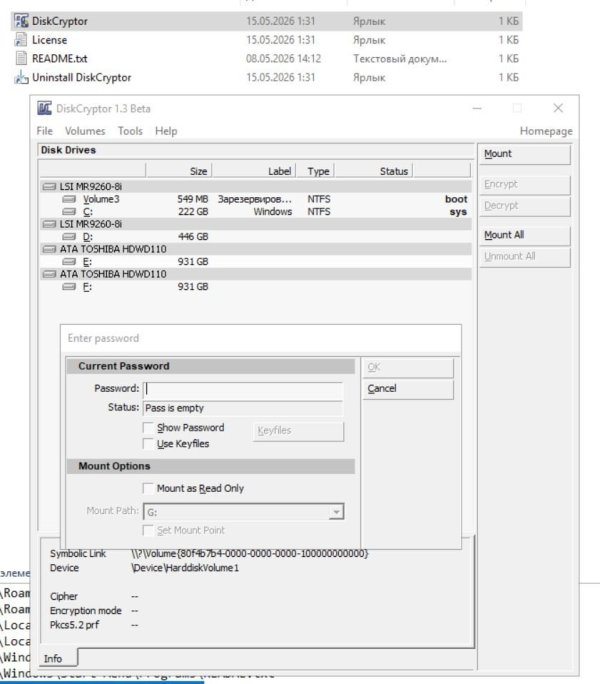Click the Mount All button
The width and height of the screenshot is (600, 684).
tap(525, 235)
